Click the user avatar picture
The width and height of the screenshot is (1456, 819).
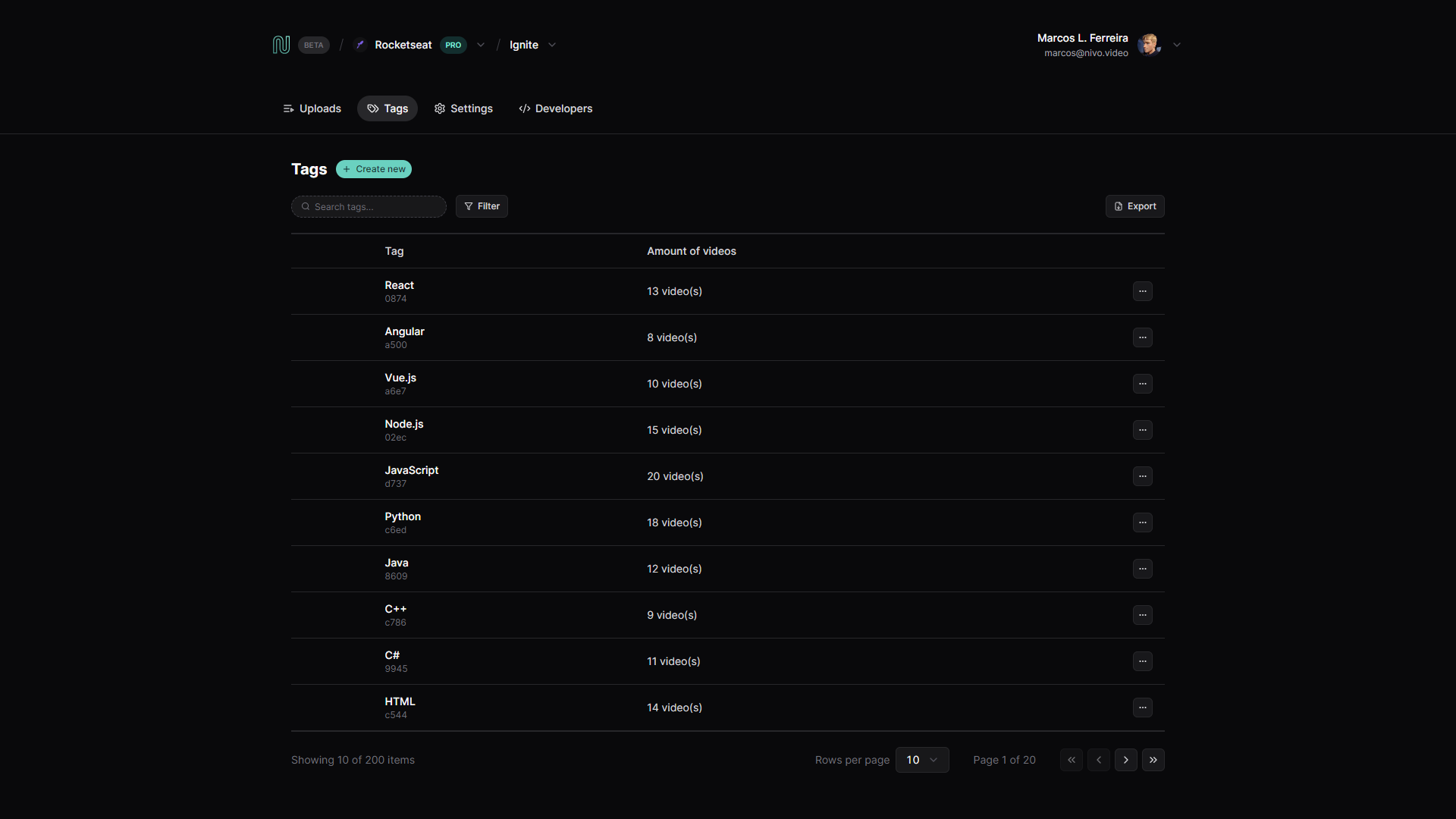coord(1148,45)
